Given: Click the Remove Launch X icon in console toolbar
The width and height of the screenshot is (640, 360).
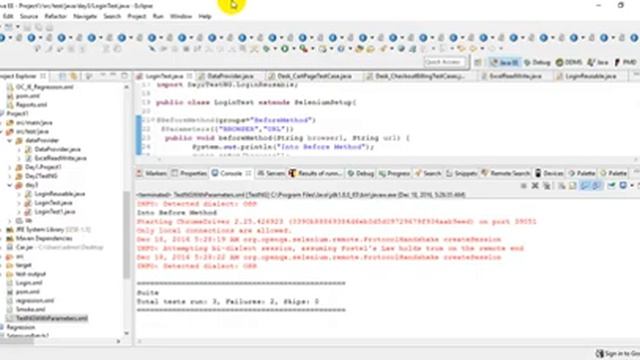Looking at the screenshot, I should pyautogui.click(x=535, y=186).
